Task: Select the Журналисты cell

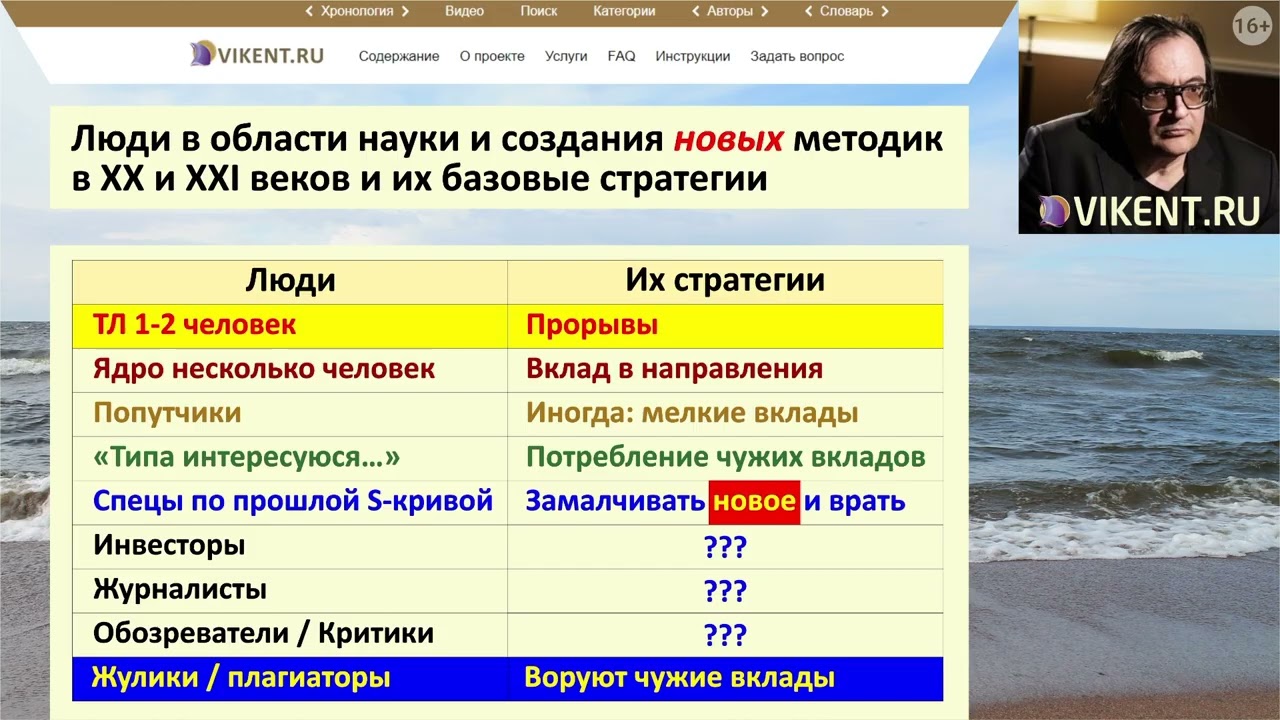Action: [290, 590]
